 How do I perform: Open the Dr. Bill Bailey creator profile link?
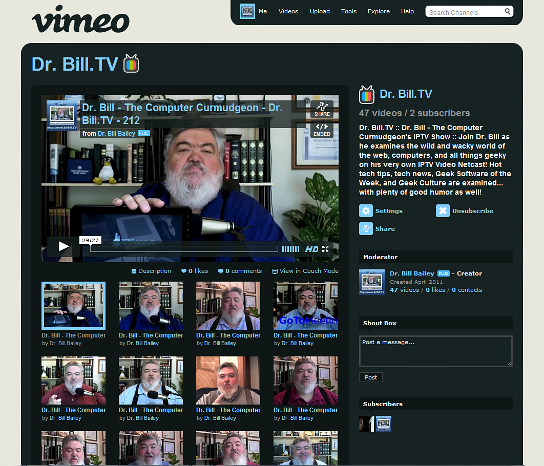(412, 273)
